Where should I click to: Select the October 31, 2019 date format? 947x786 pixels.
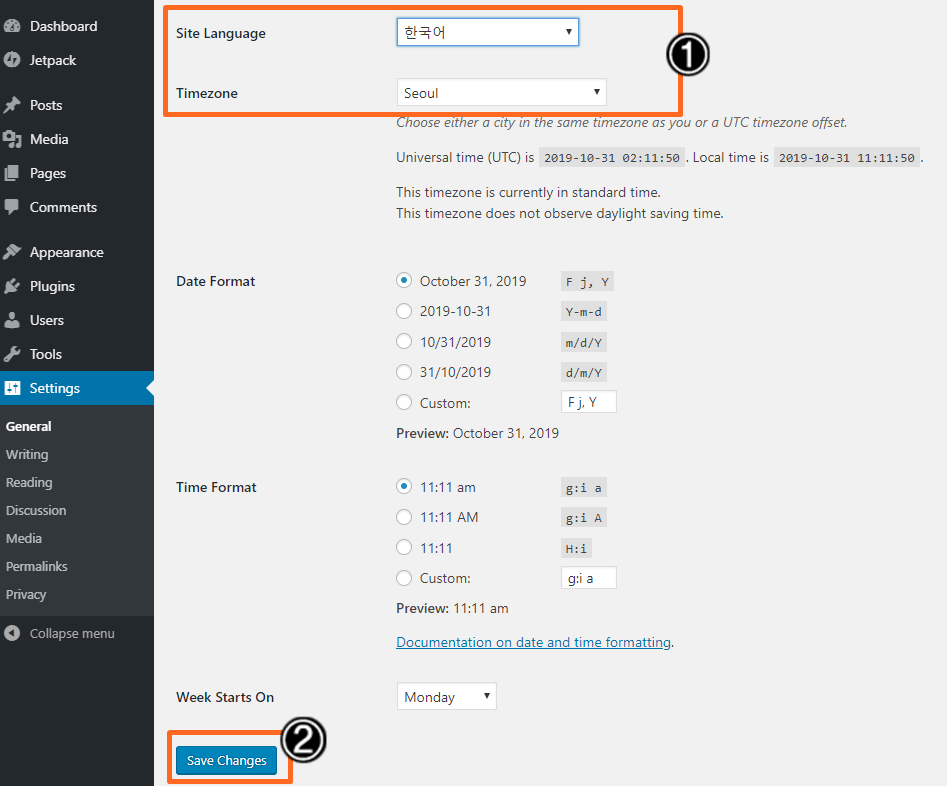coord(404,280)
